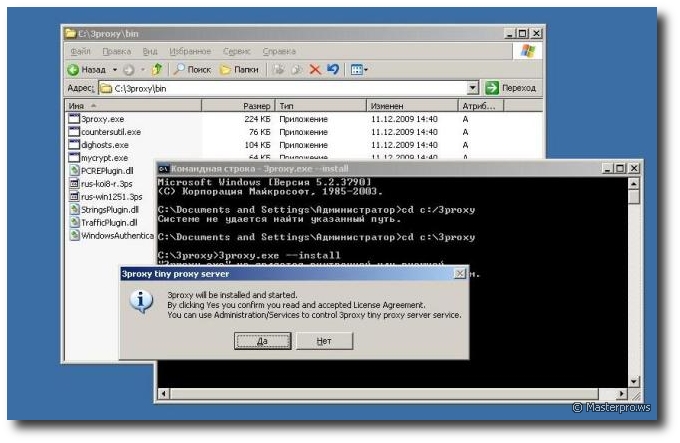This screenshot has height=443, width=680.
Task: Sort by the Атриб column header
Action: [481, 105]
